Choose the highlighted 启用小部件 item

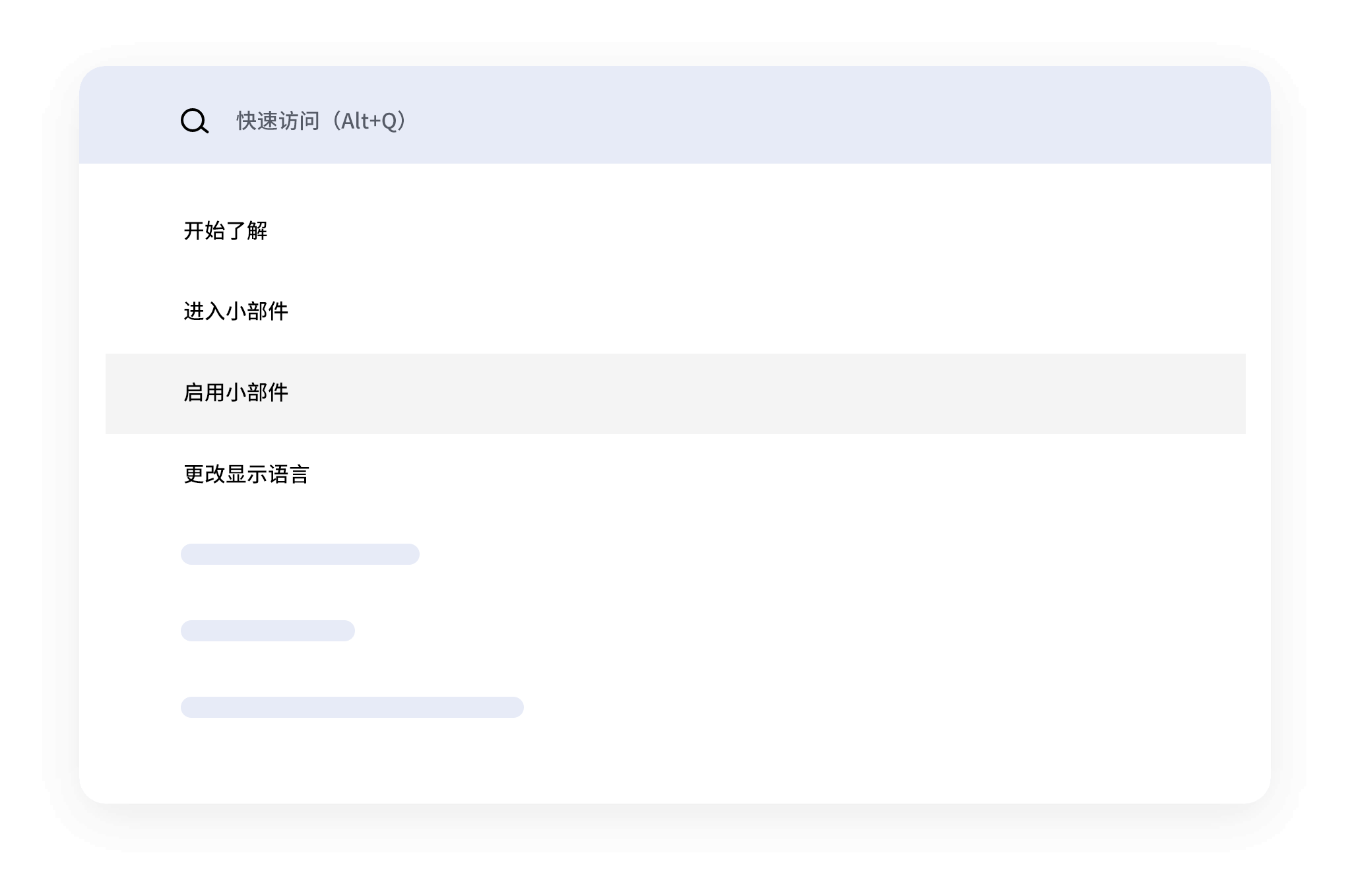[236, 393]
